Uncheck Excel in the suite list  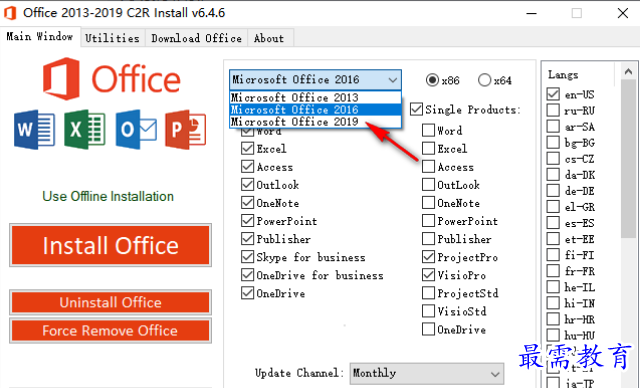[x=247, y=149]
